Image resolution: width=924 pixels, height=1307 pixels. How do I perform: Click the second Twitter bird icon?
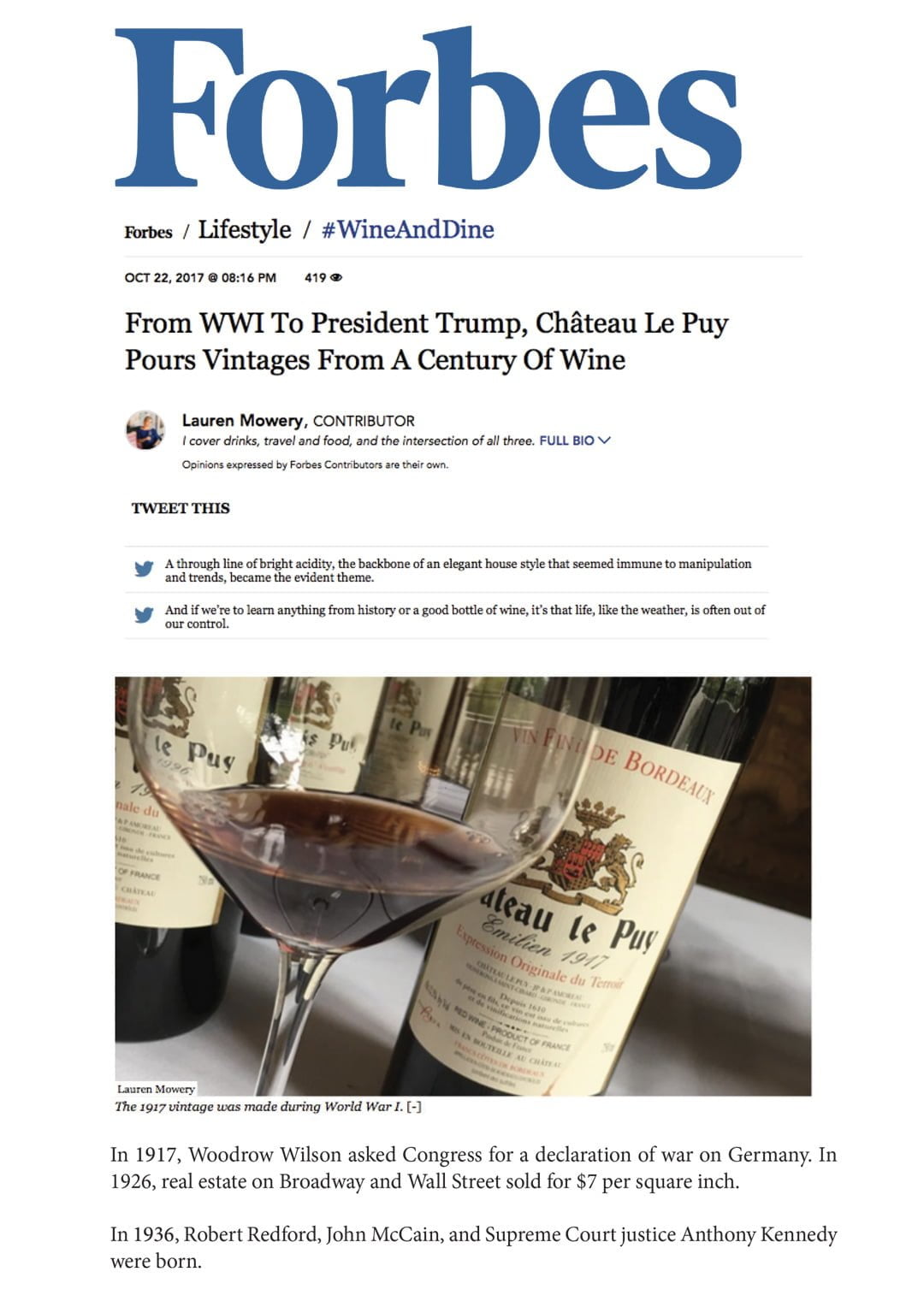tap(145, 615)
